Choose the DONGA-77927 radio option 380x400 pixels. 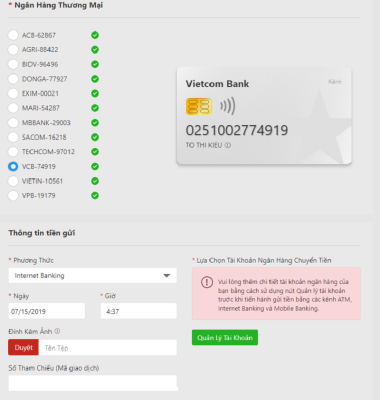(13, 79)
